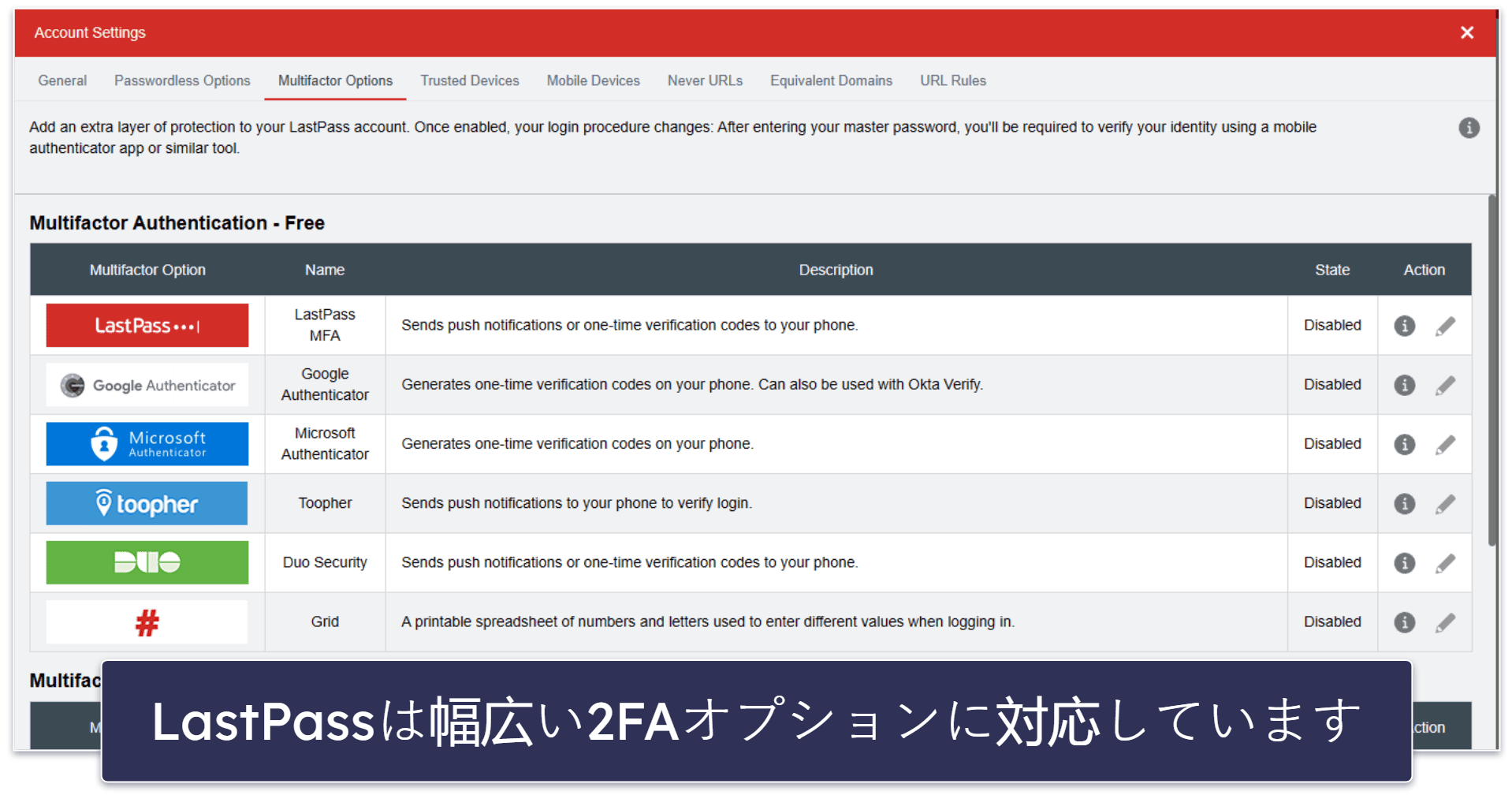
Task: Open info icon for Grid row
Action: [x=1404, y=622]
